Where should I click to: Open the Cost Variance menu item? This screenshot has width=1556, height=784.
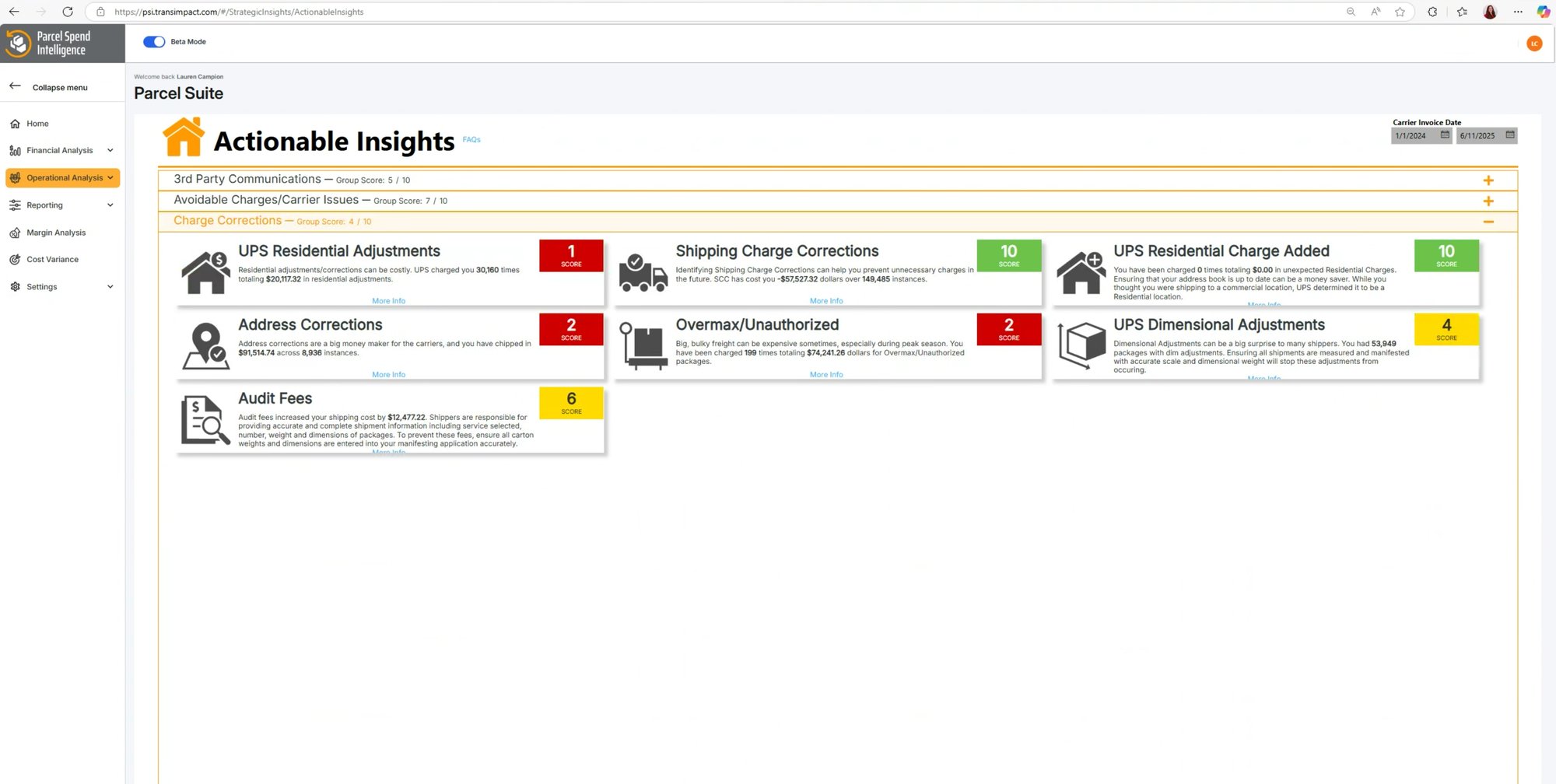[x=62, y=260]
